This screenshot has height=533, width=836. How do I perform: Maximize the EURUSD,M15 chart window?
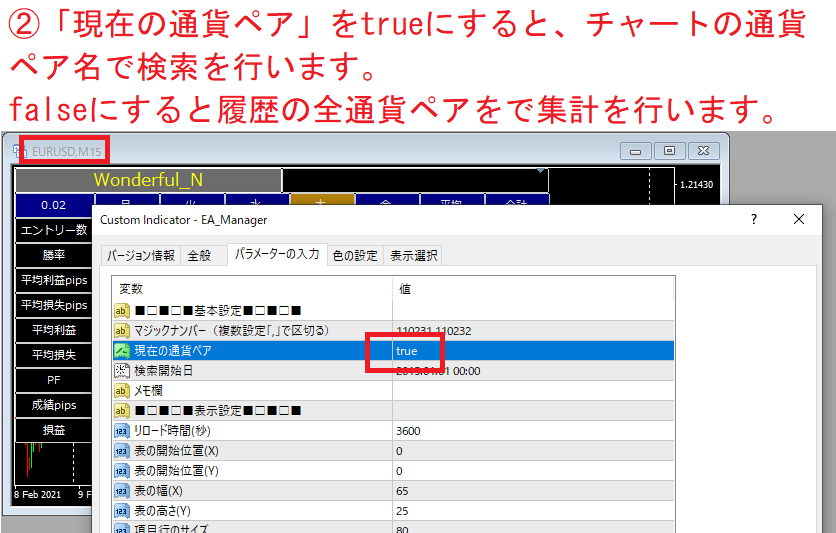click(669, 151)
